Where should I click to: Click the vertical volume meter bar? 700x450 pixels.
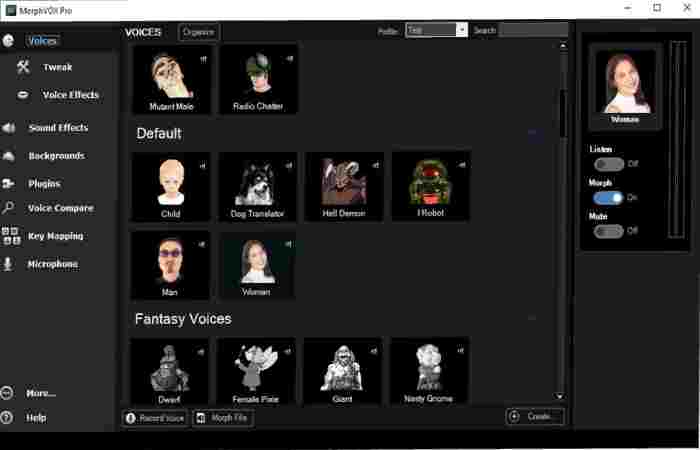tap(677, 139)
